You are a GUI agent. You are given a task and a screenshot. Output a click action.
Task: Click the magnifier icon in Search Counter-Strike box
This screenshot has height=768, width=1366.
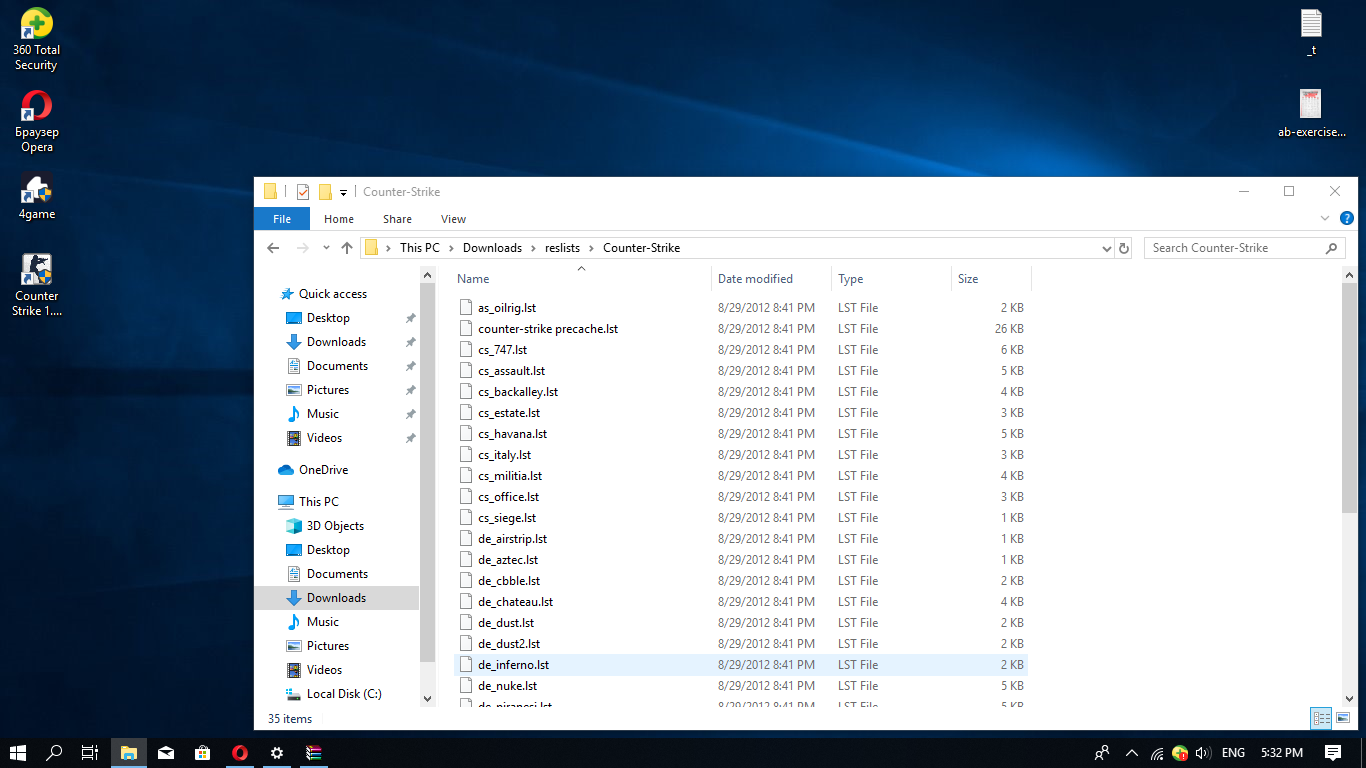click(1331, 248)
